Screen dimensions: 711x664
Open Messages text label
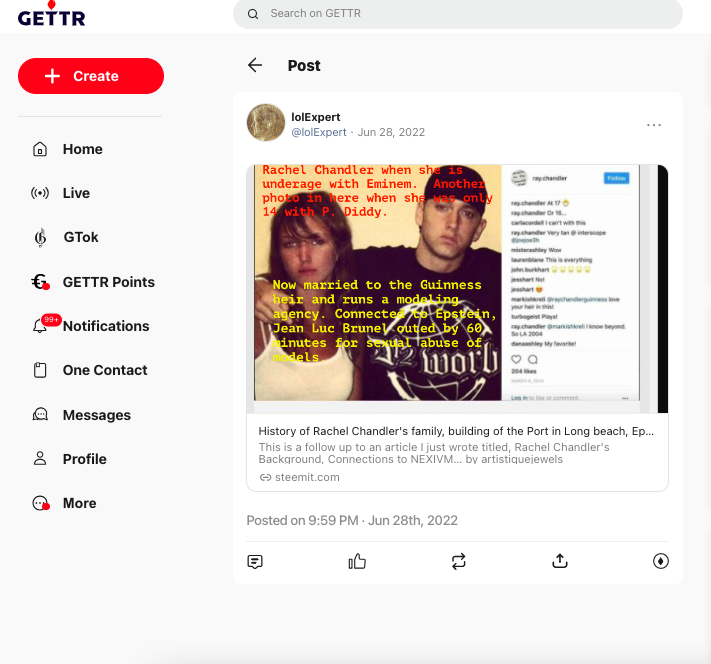[x=97, y=415]
